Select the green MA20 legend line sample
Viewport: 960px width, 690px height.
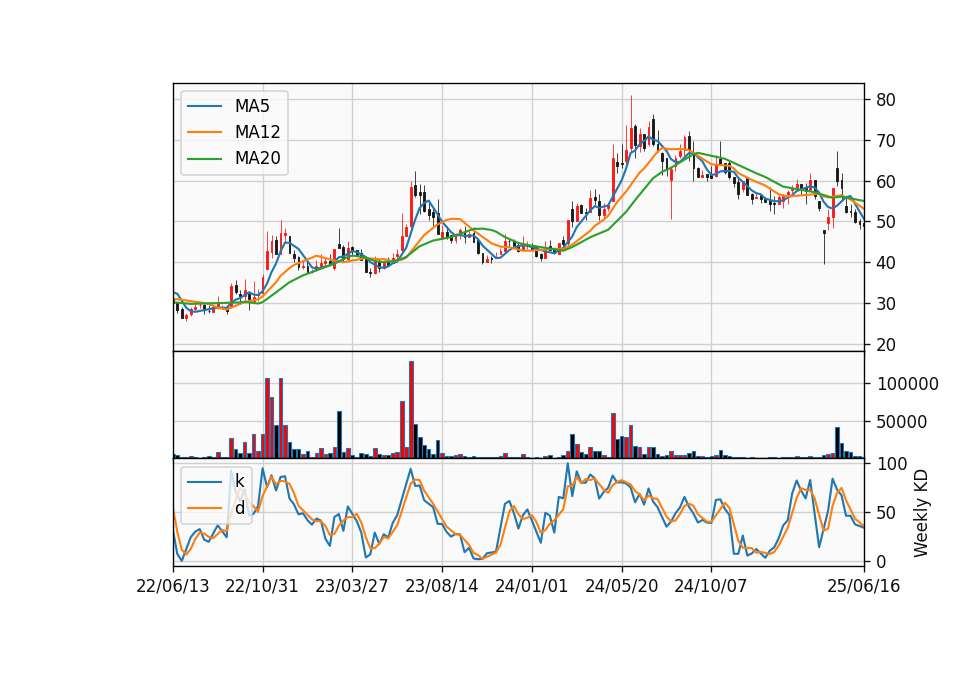(x=204, y=158)
